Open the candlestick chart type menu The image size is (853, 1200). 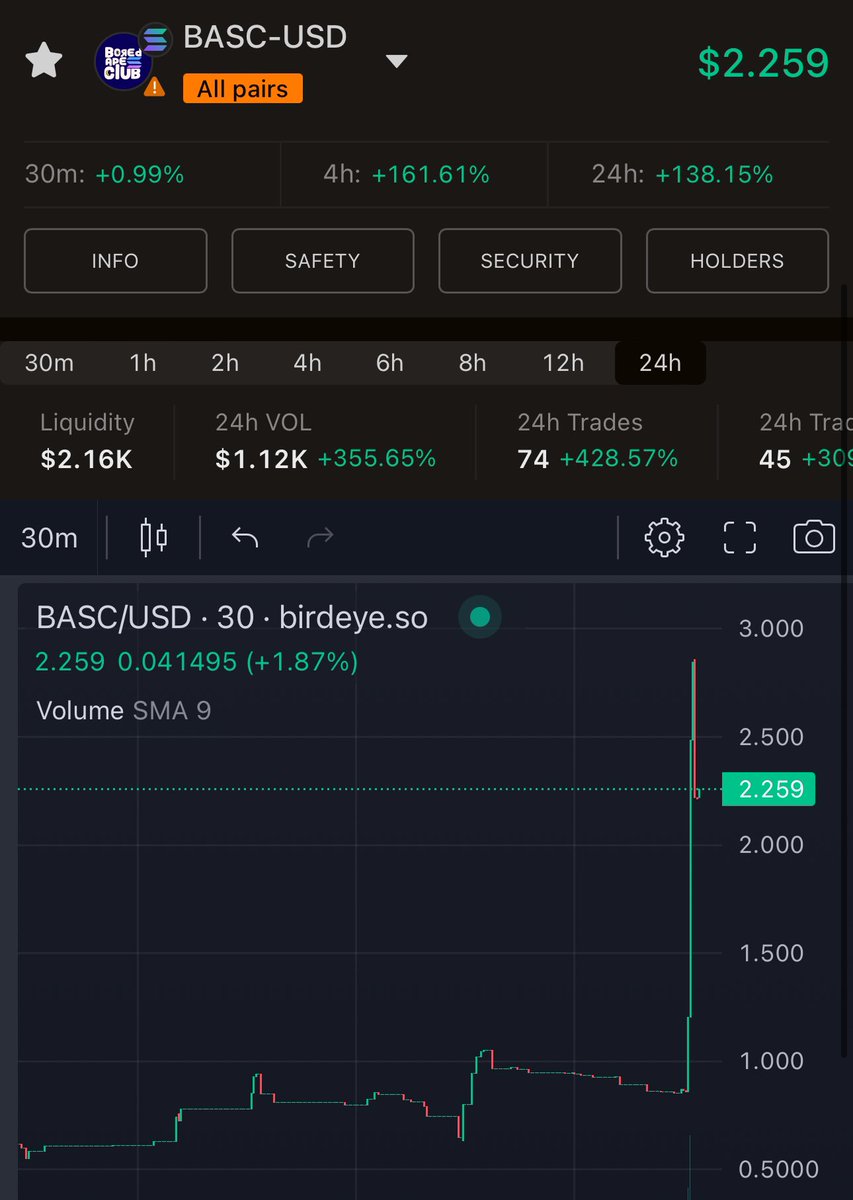coord(153,538)
